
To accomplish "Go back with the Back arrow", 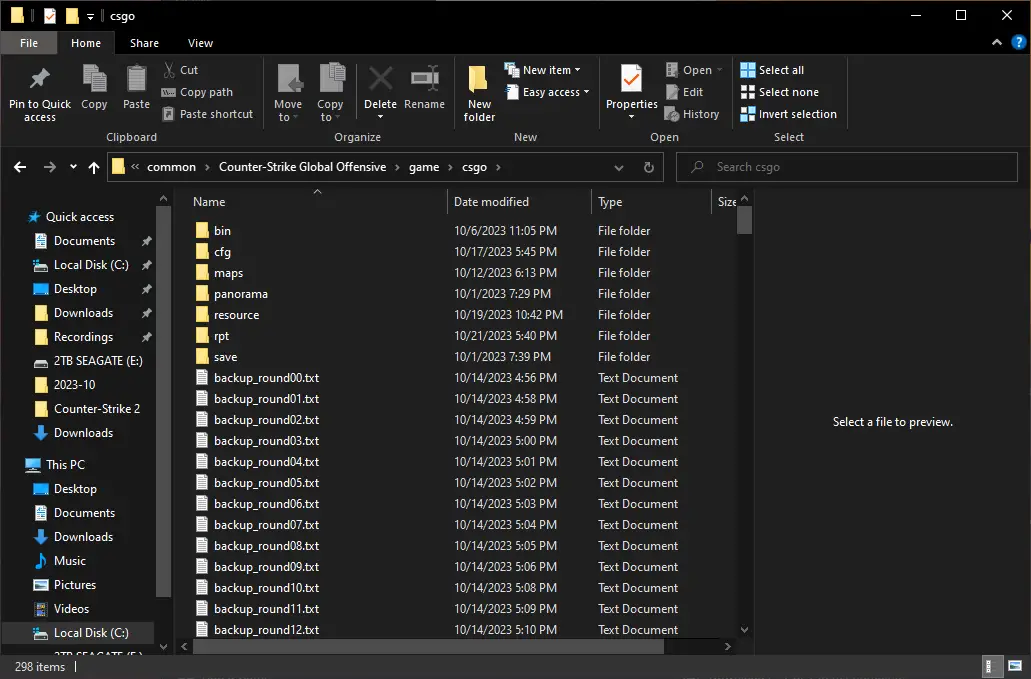I will coord(20,167).
